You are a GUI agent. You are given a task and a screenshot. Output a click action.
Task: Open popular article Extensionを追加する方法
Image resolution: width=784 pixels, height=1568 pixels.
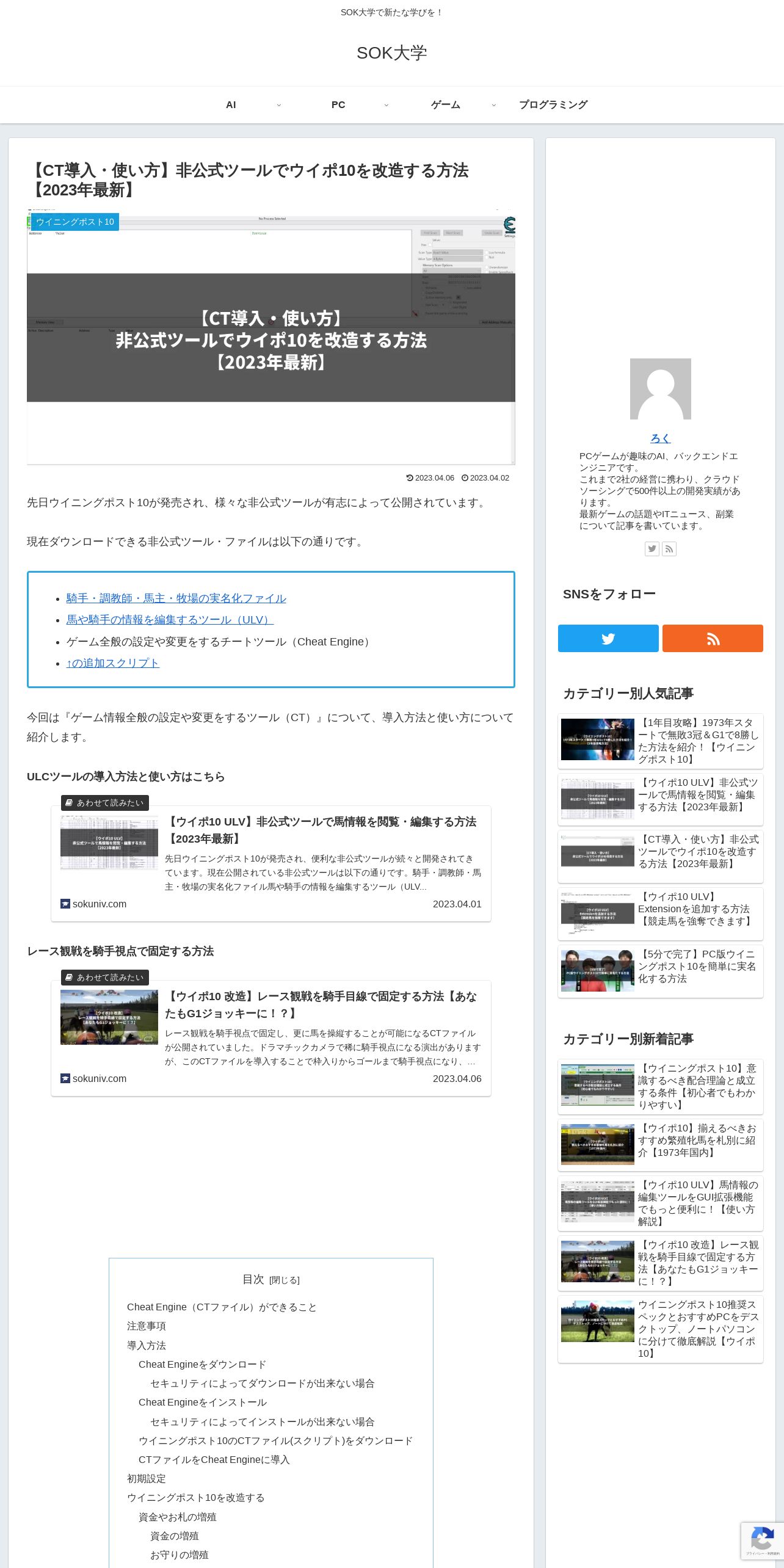click(661, 914)
